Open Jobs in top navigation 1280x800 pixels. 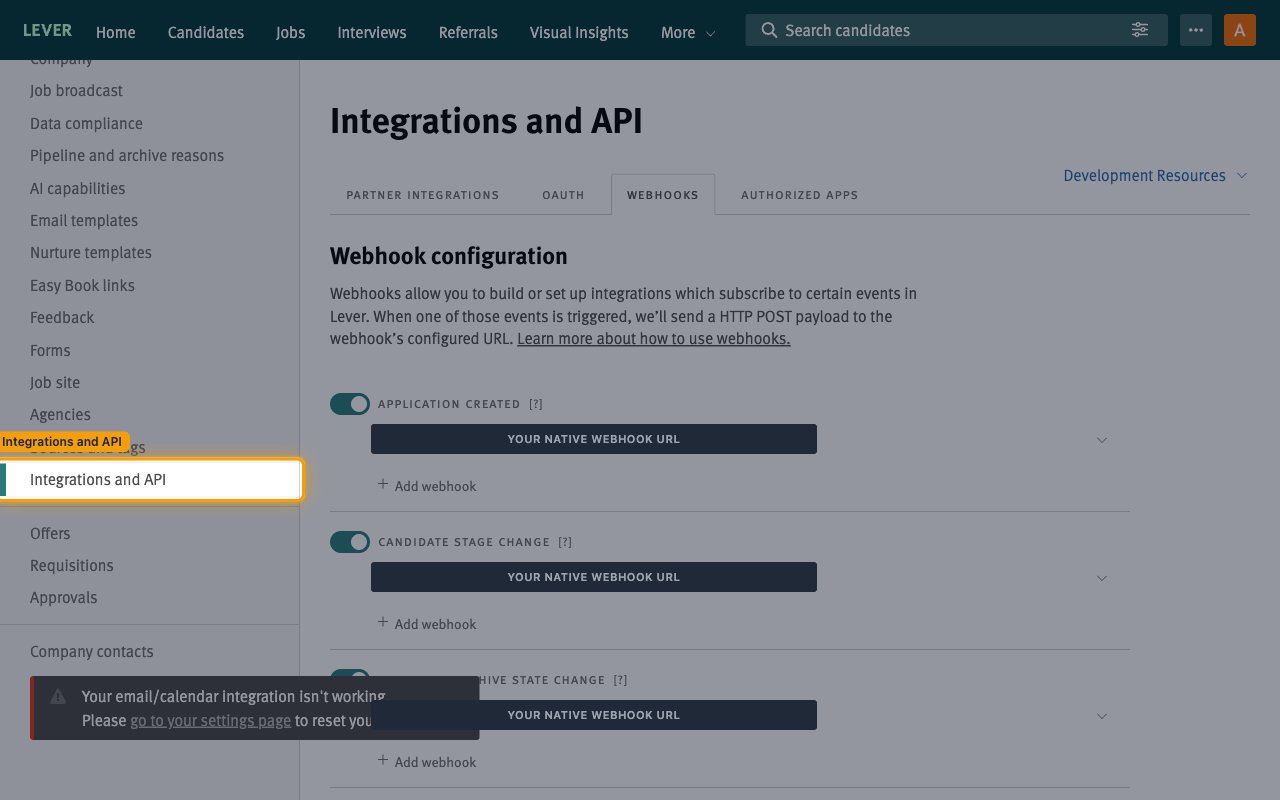(291, 32)
